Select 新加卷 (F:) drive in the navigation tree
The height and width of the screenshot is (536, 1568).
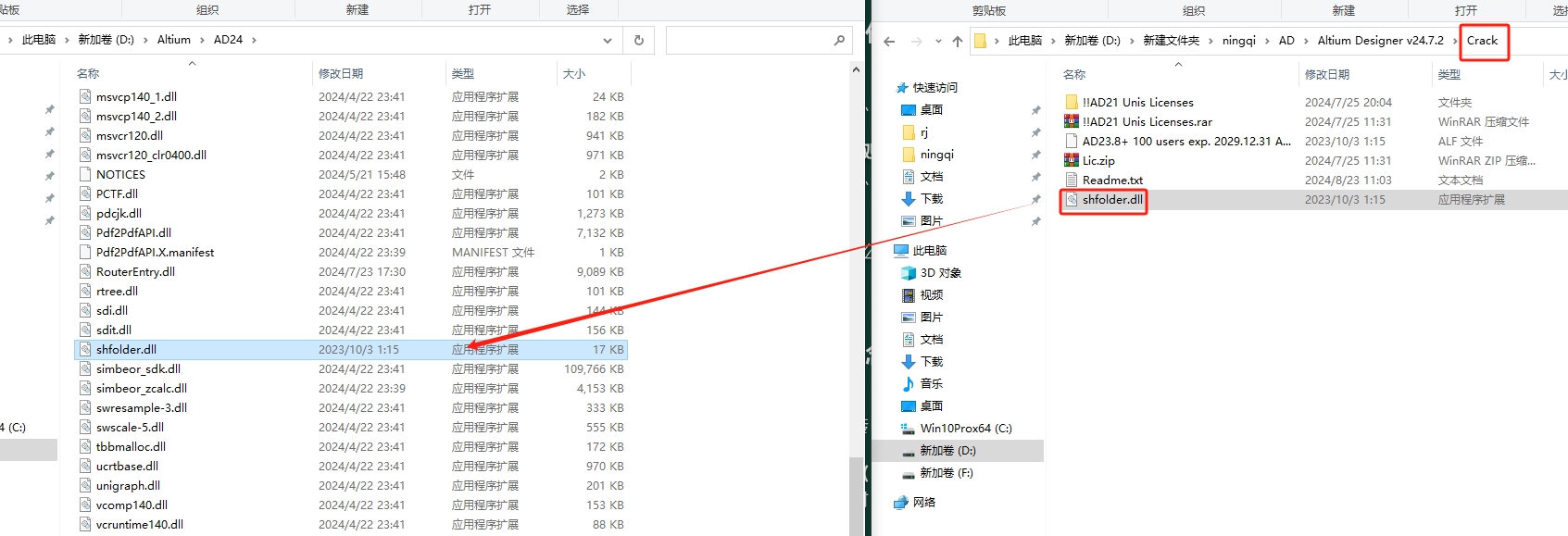(x=946, y=472)
